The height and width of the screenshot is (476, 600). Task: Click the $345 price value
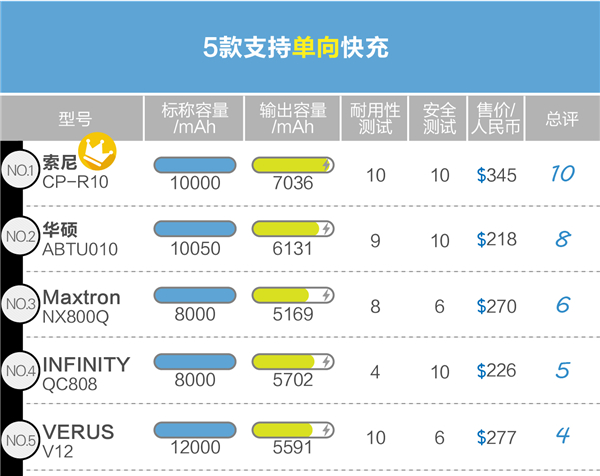tap(497, 175)
